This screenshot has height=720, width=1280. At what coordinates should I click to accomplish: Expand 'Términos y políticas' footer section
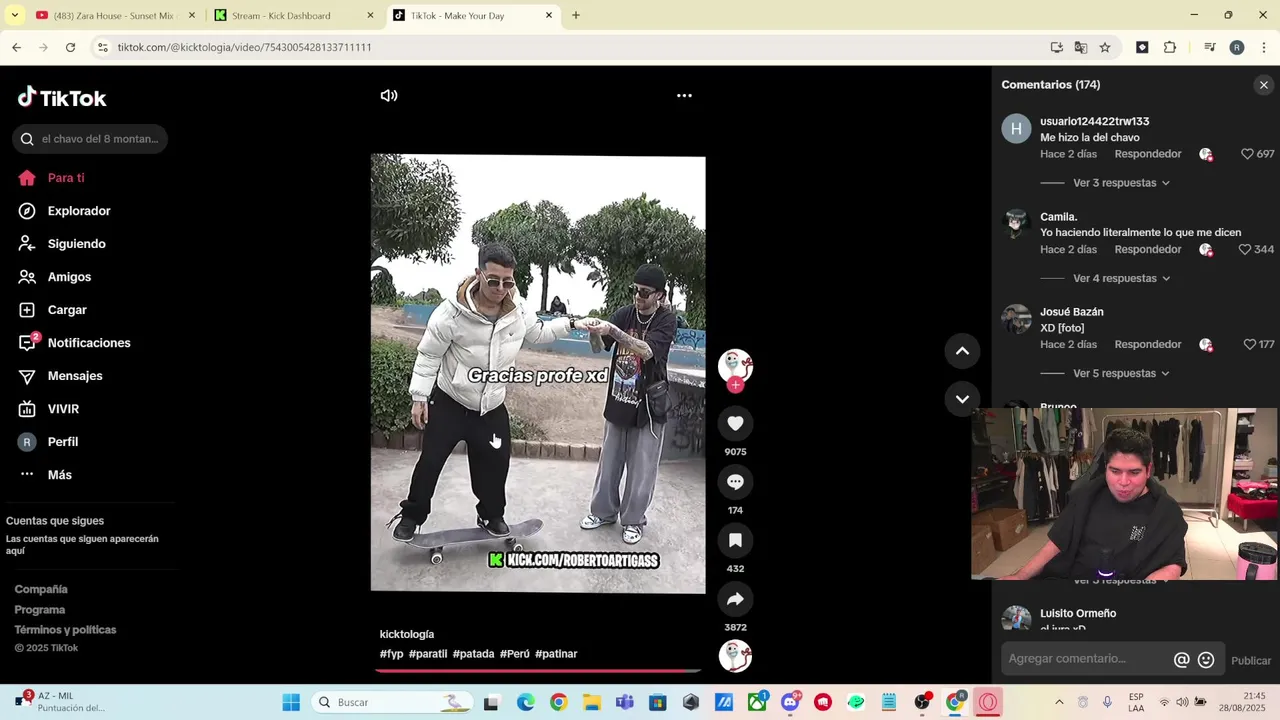pos(65,630)
